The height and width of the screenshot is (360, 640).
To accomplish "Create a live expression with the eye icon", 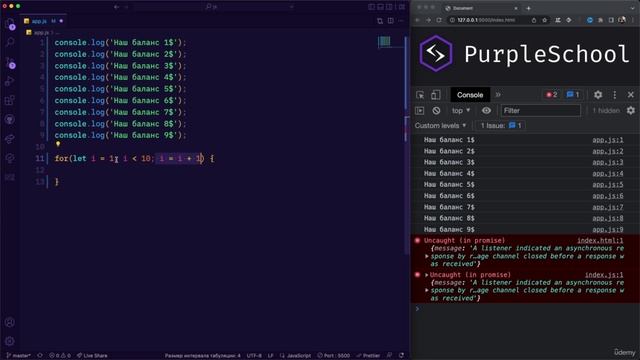I will (486, 111).
